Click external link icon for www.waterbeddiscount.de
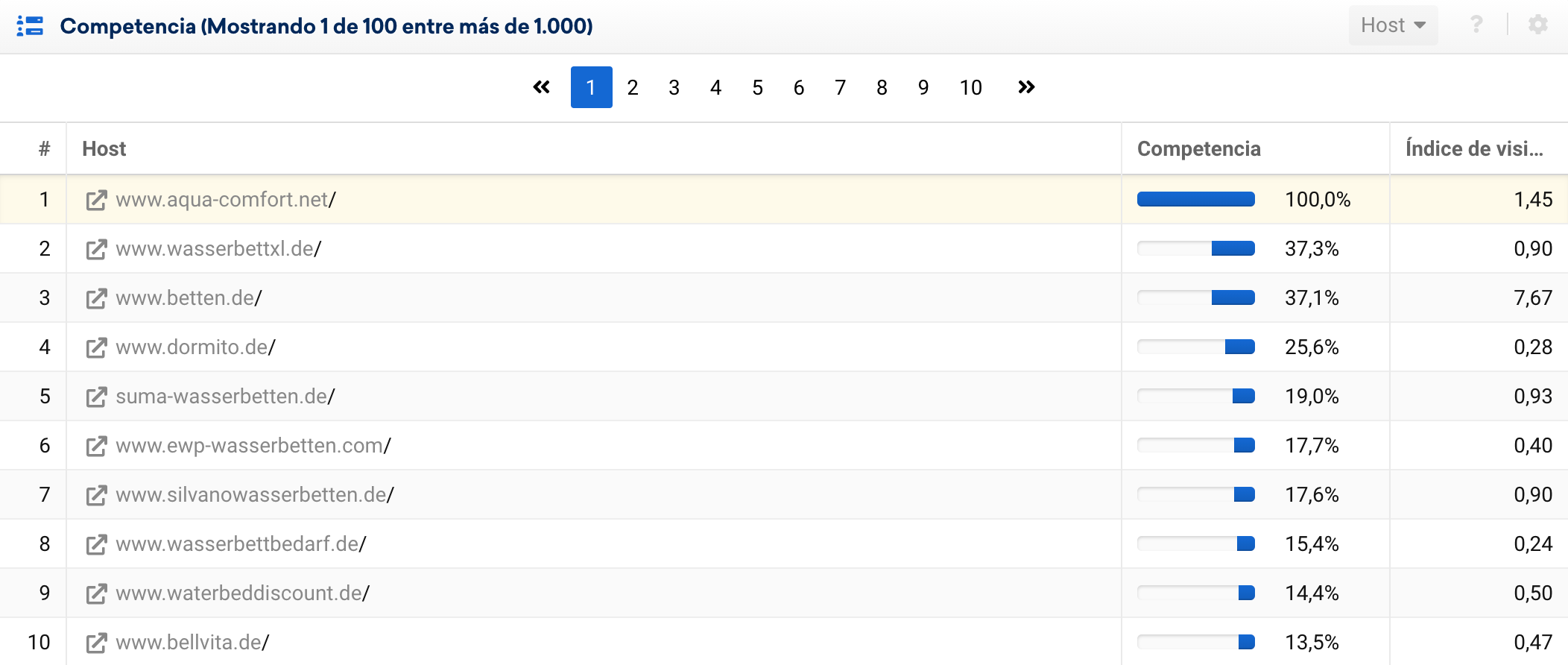 click(96, 594)
